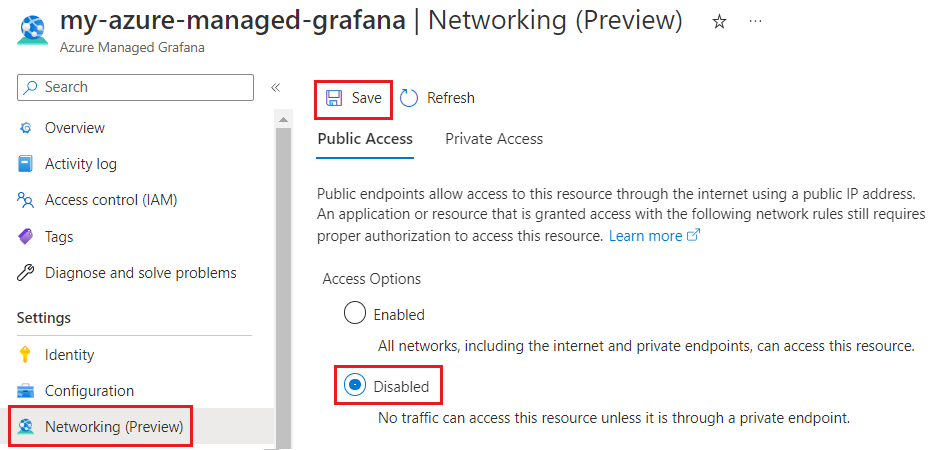
Task: Click the Refresh circular arrow icon
Action: pos(409,98)
